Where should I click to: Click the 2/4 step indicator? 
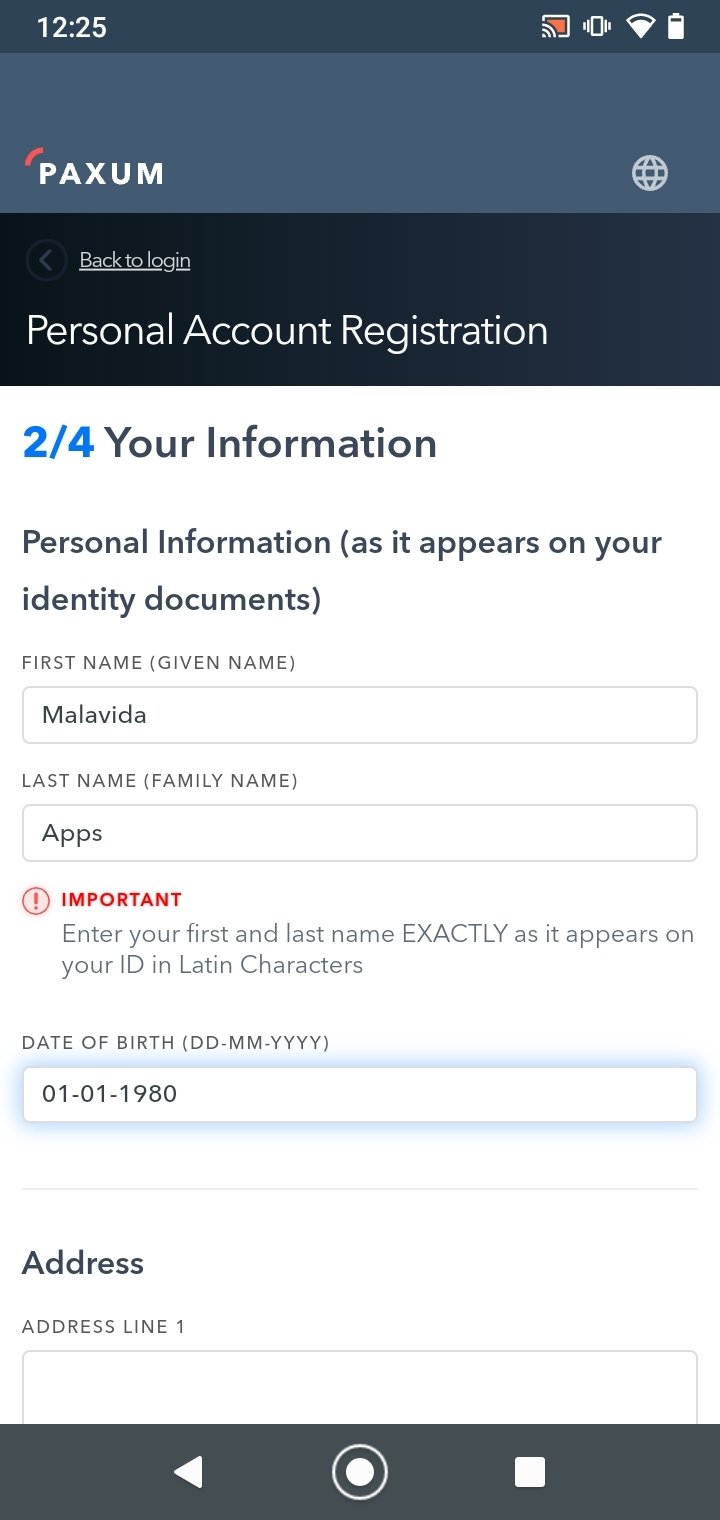[x=59, y=443]
